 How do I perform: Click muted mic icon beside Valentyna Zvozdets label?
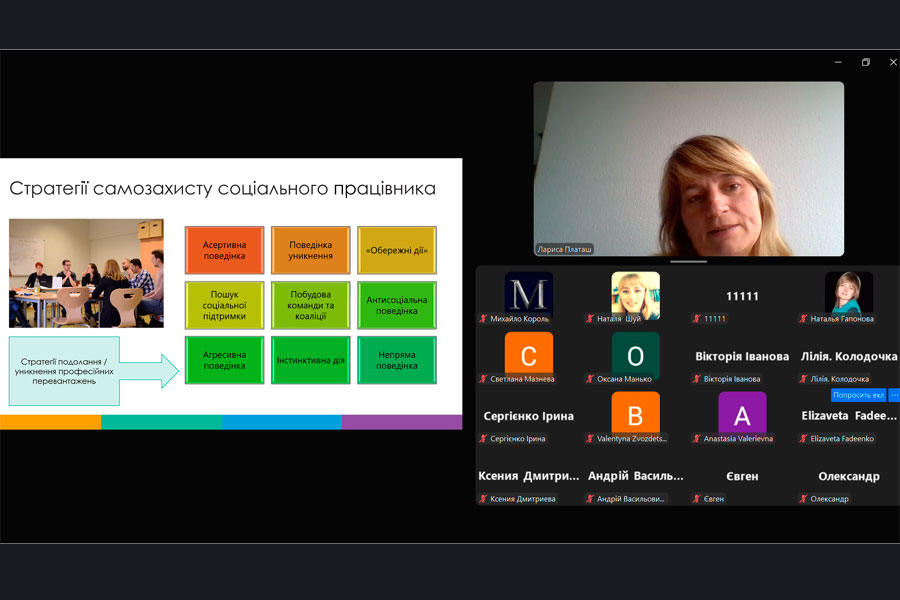point(590,439)
